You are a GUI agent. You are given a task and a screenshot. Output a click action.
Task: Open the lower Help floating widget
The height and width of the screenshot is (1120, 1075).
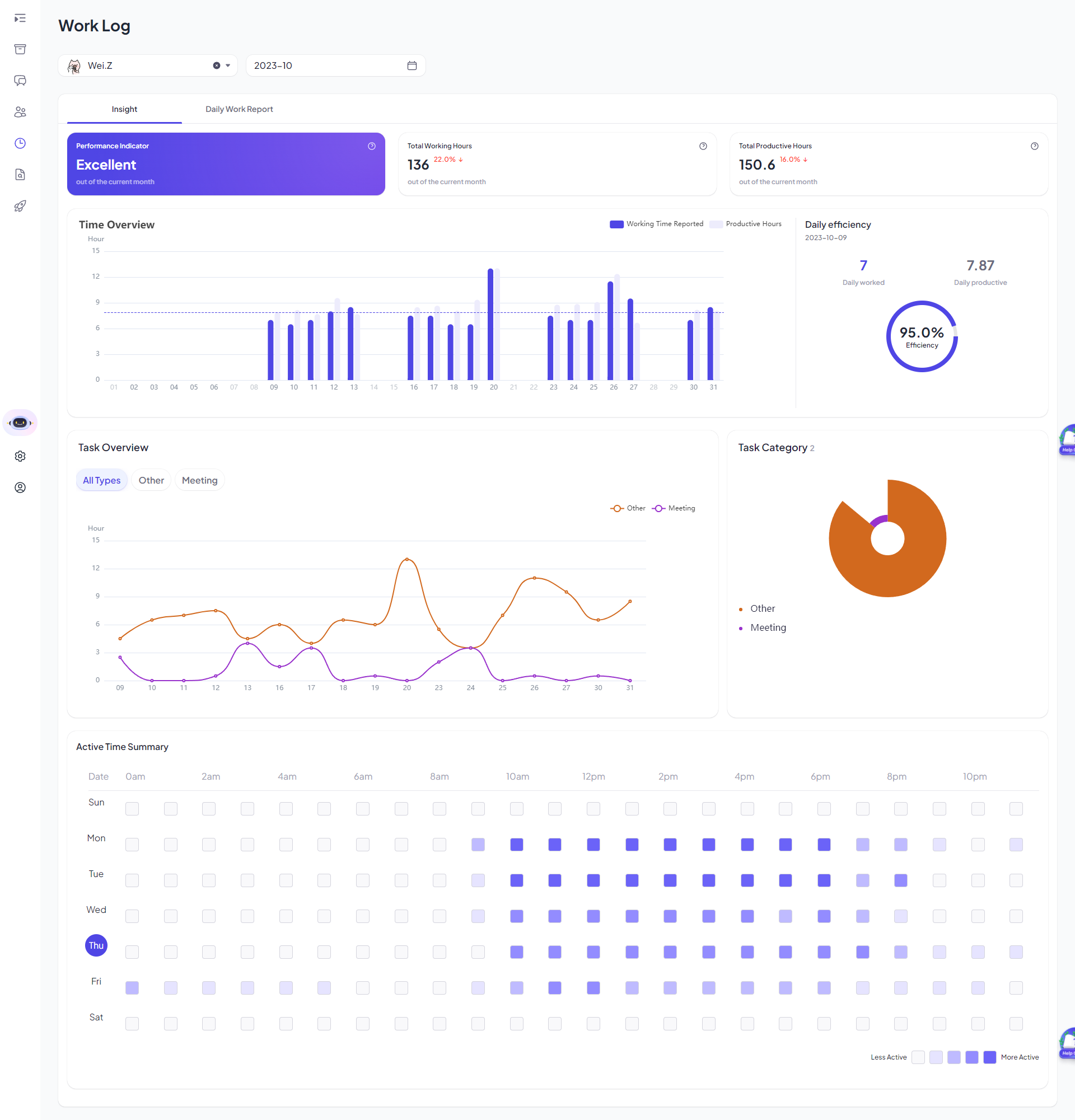(x=1067, y=1043)
